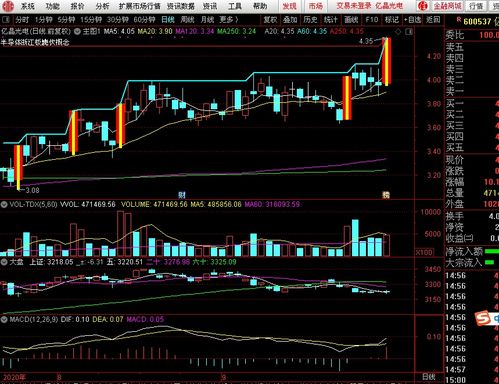Open the 更多 period options
Screen dimensions: 499x384
(x=229, y=20)
